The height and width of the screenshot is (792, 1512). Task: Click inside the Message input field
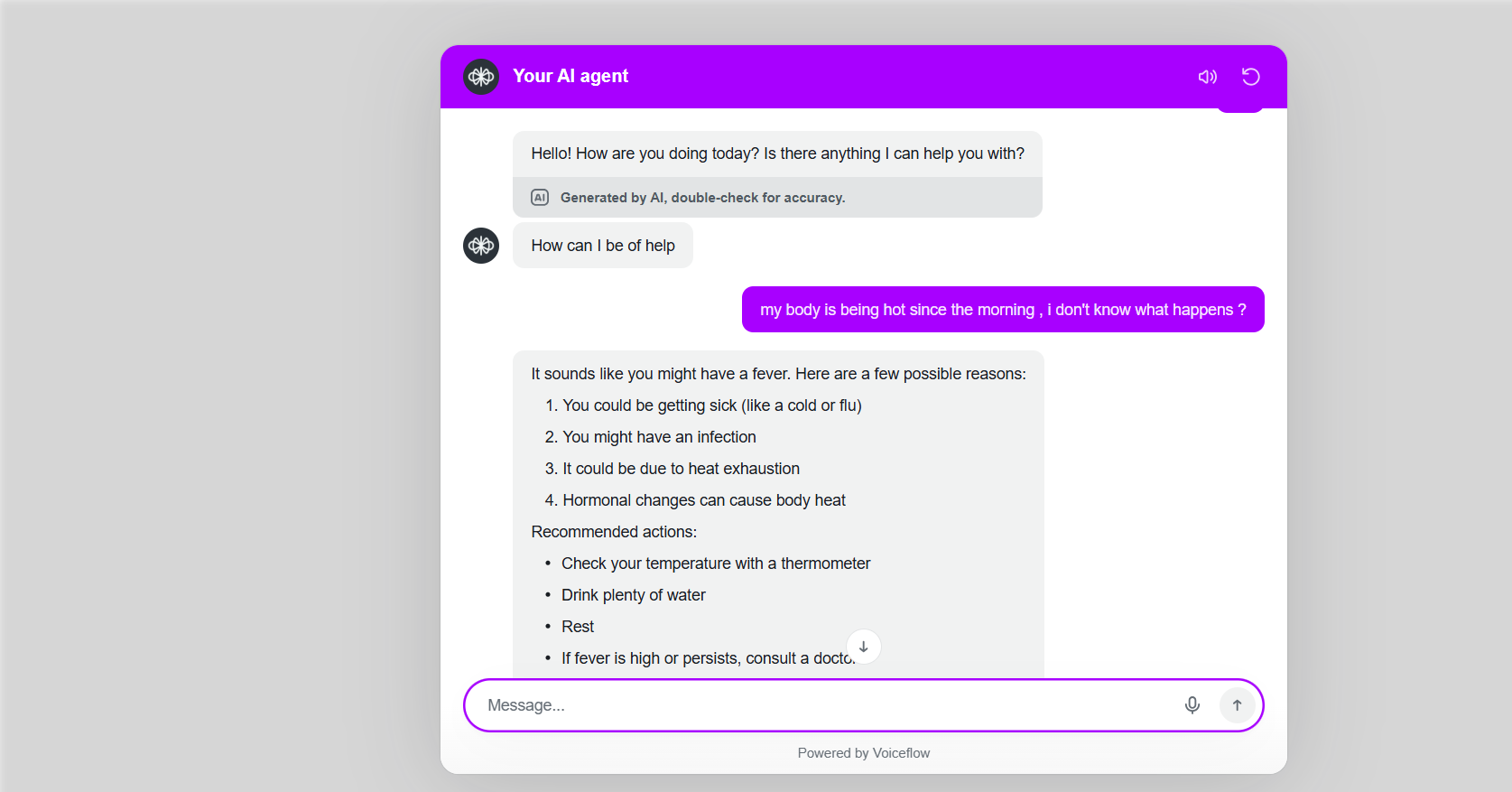point(812,705)
